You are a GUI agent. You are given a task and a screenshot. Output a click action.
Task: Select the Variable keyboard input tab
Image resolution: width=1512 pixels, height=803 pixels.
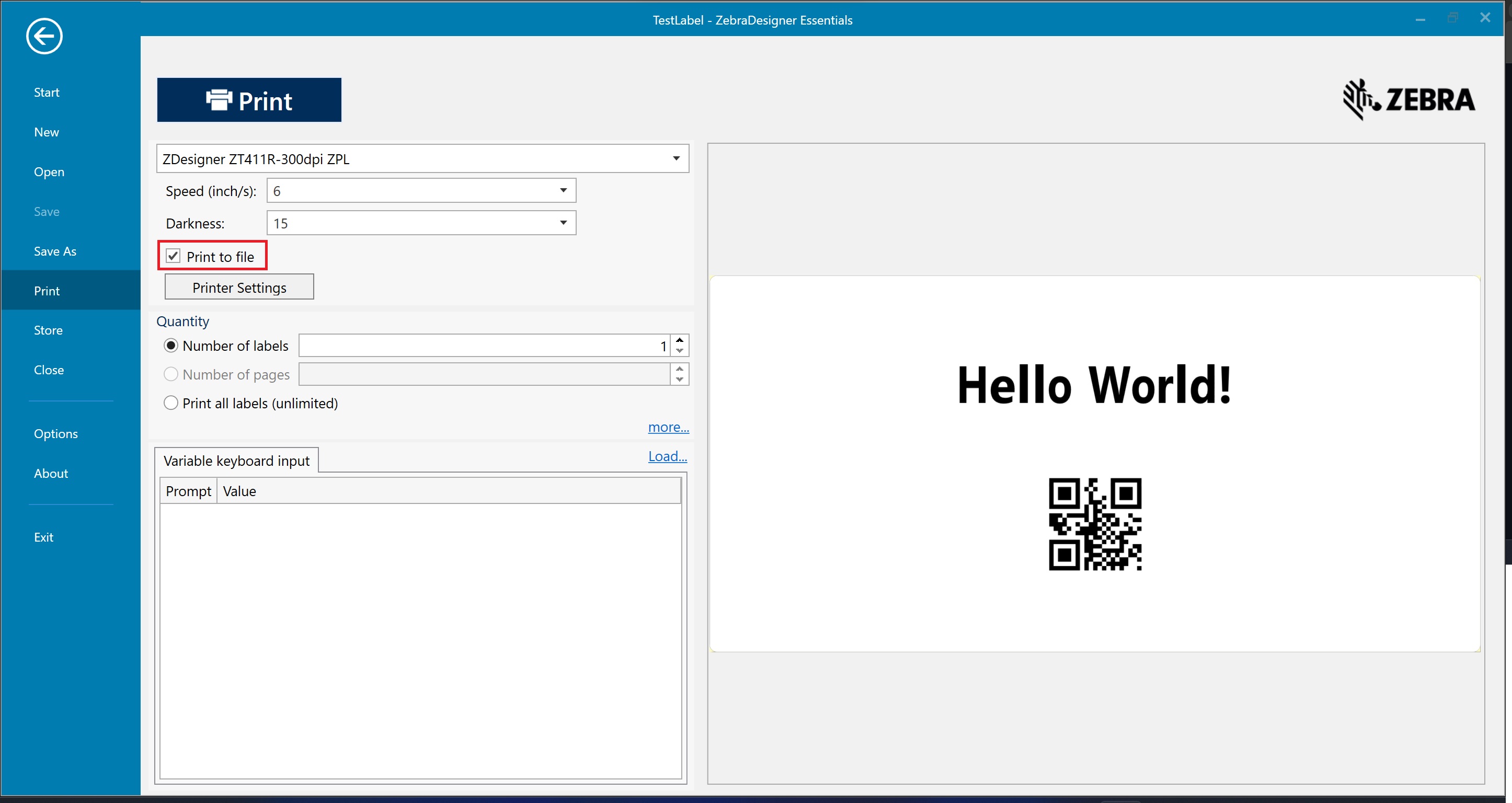tap(236, 461)
